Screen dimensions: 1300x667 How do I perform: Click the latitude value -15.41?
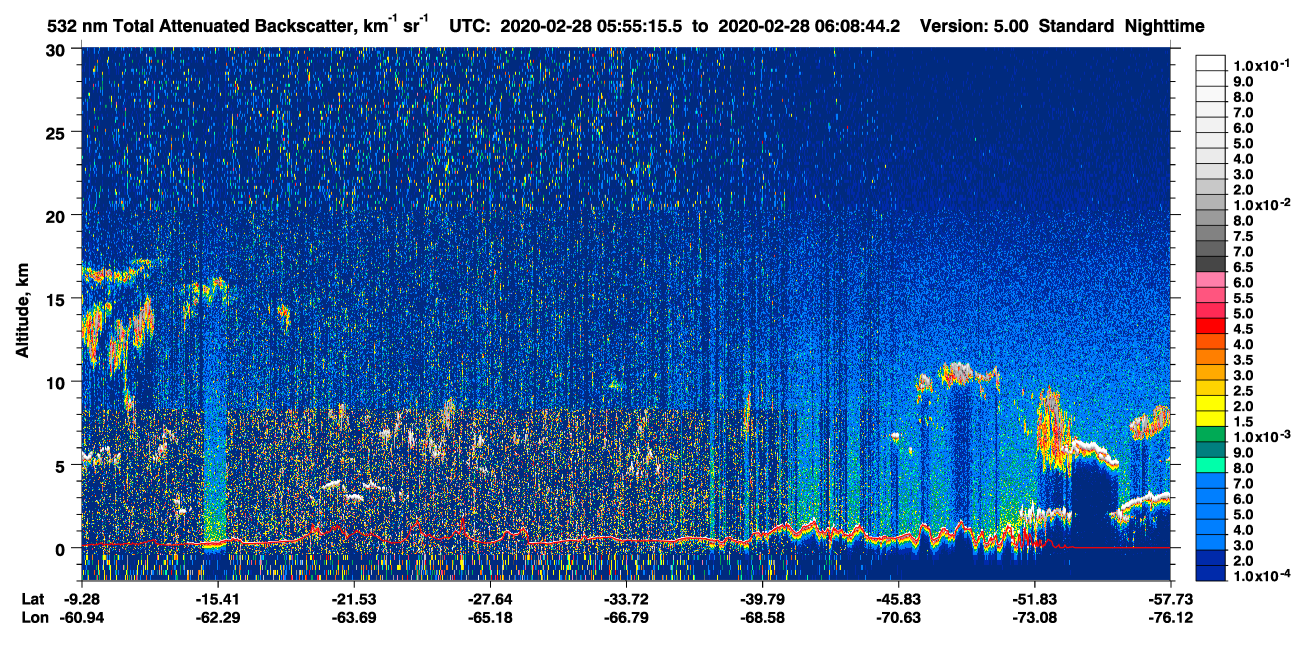pyautogui.click(x=216, y=599)
